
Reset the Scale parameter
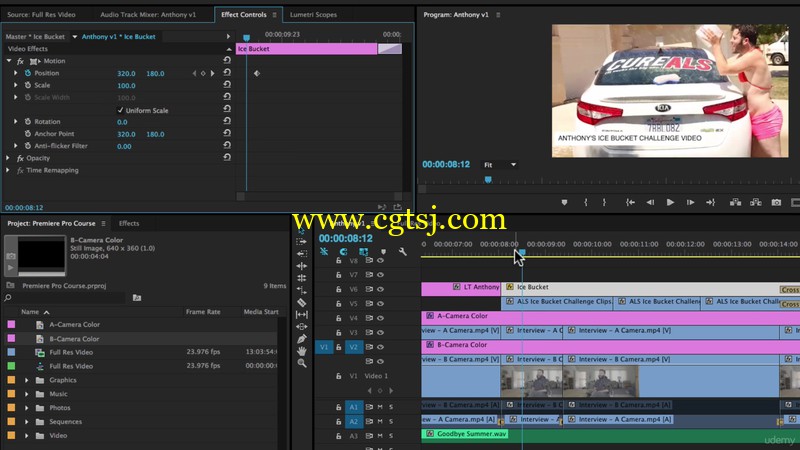(227, 85)
